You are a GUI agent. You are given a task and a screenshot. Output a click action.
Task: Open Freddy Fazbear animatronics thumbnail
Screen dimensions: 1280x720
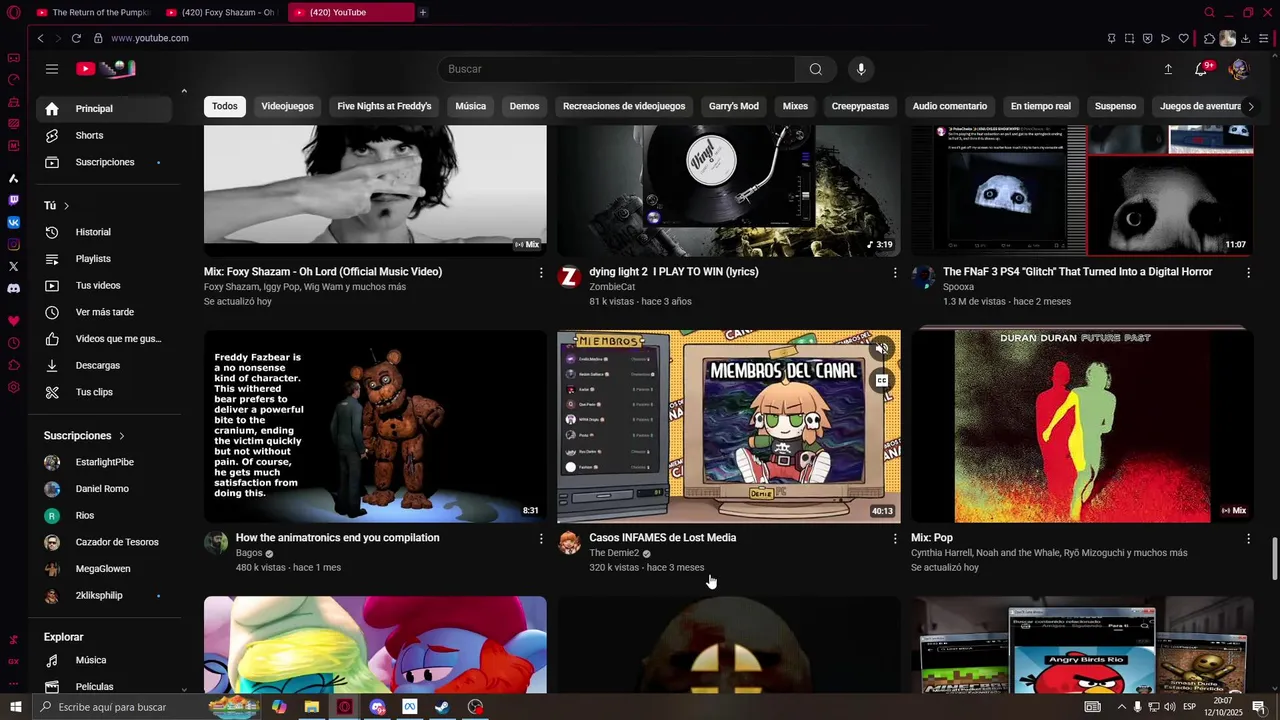[x=375, y=426]
